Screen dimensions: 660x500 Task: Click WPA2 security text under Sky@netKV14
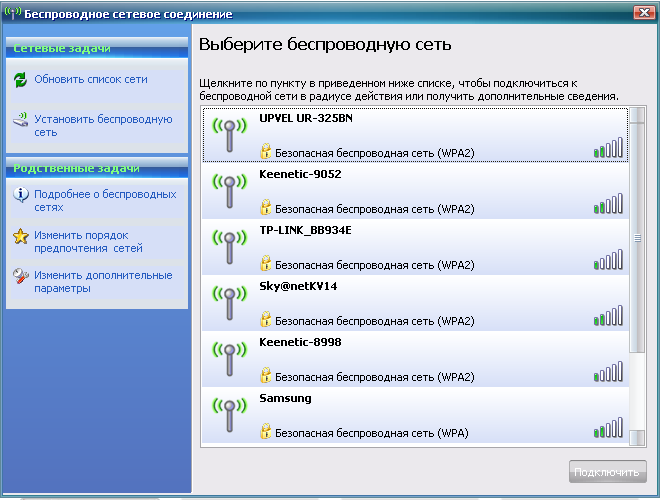375,321
